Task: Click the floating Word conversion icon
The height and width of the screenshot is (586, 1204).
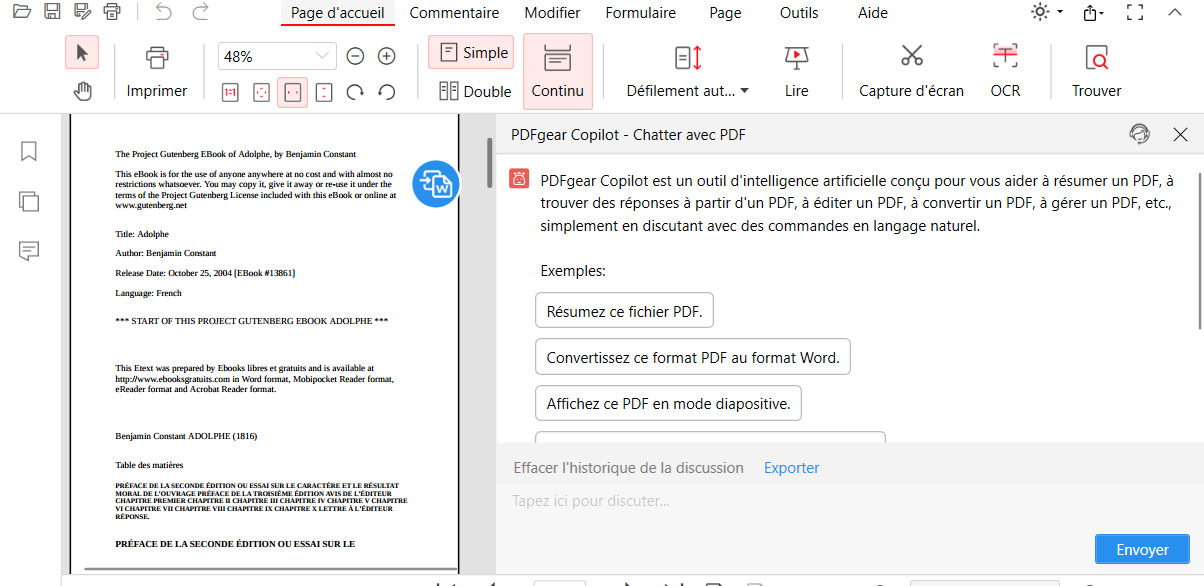Action: click(x=436, y=184)
